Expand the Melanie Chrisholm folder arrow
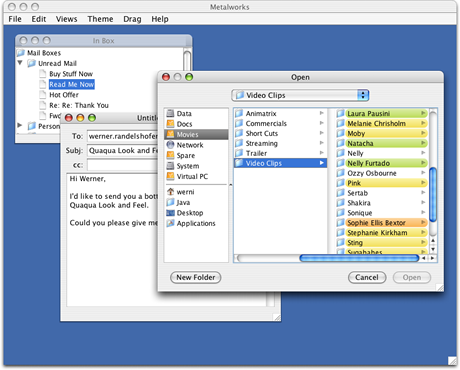Screen dimensions: 460x370 (423, 123)
